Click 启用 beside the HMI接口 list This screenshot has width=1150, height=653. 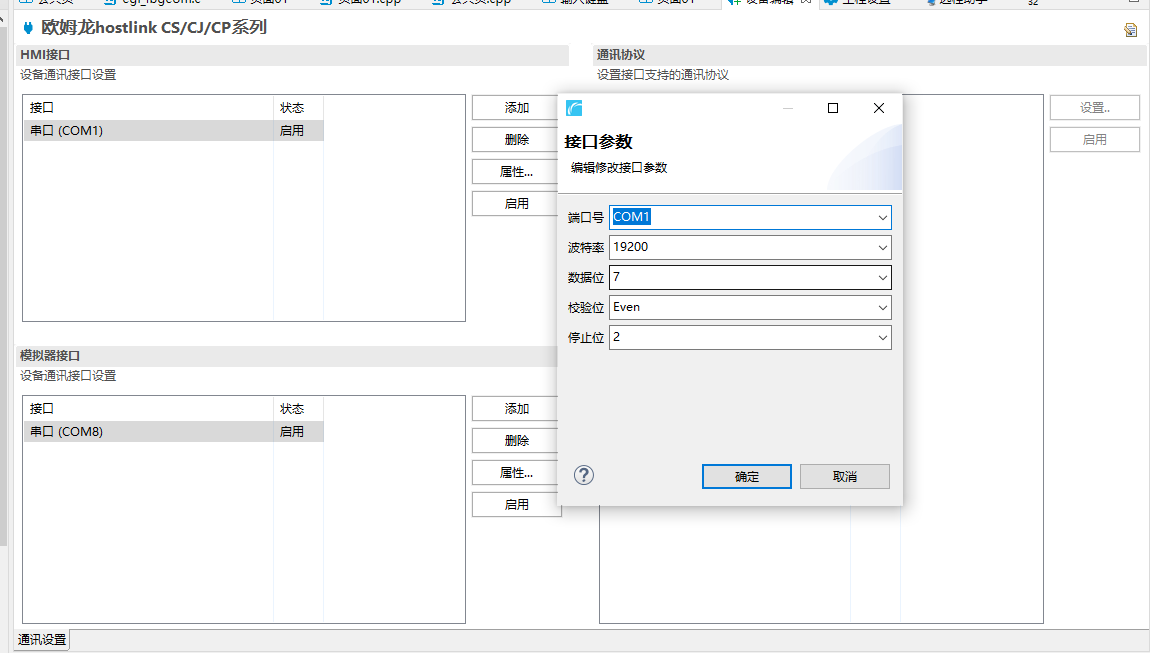(x=516, y=203)
